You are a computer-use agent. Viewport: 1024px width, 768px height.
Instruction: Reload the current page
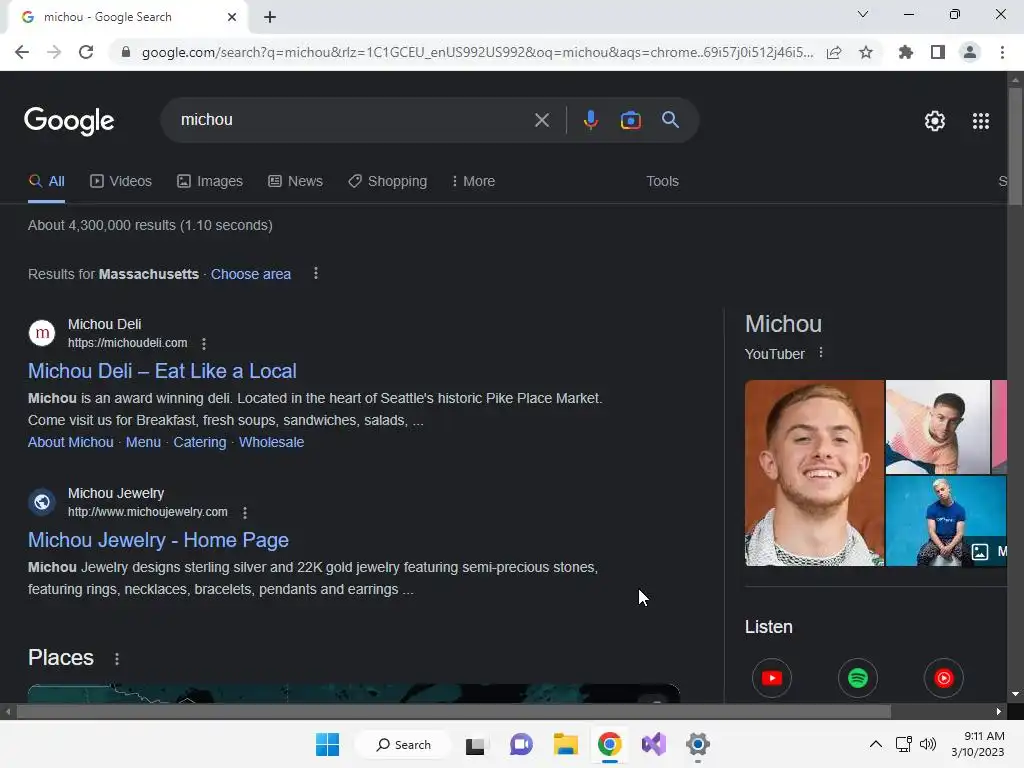[x=86, y=52]
